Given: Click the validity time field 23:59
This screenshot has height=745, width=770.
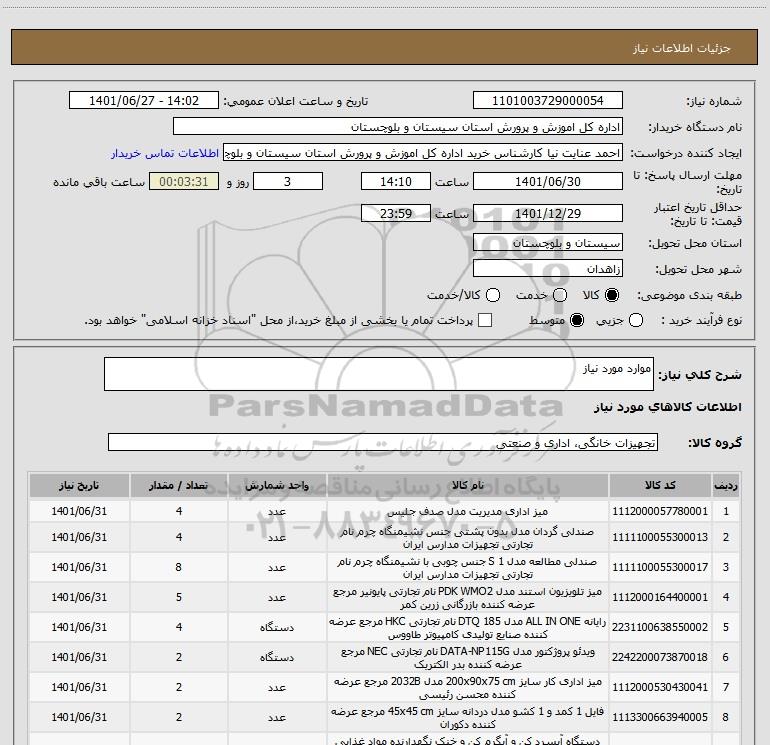Looking at the screenshot, I should coord(396,213).
